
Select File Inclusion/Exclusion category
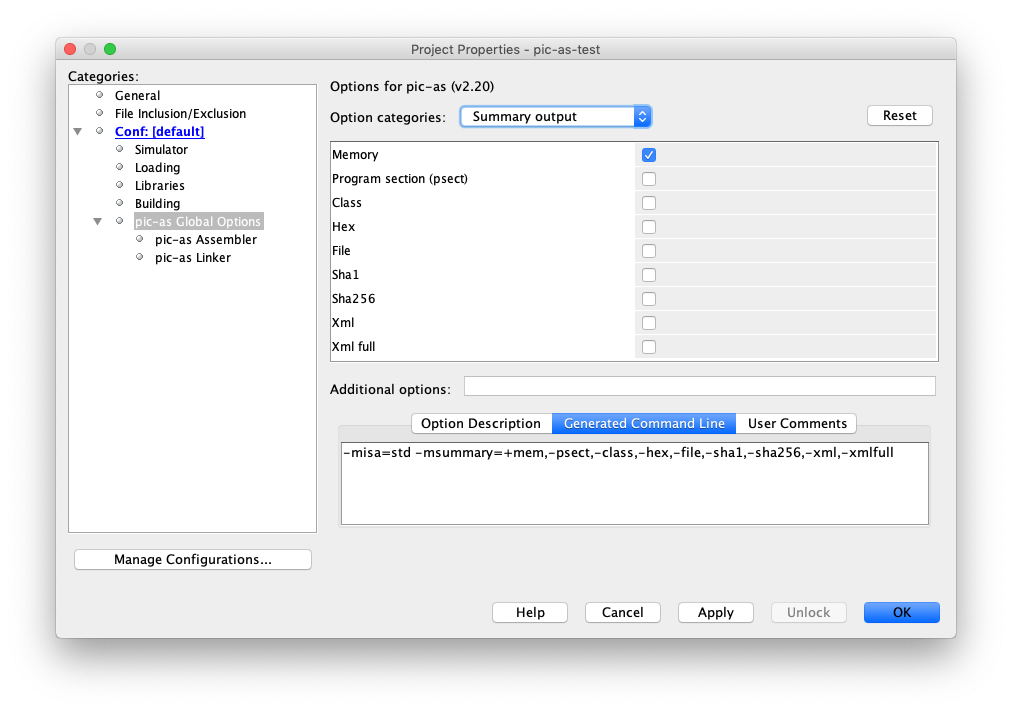tap(180, 114)
